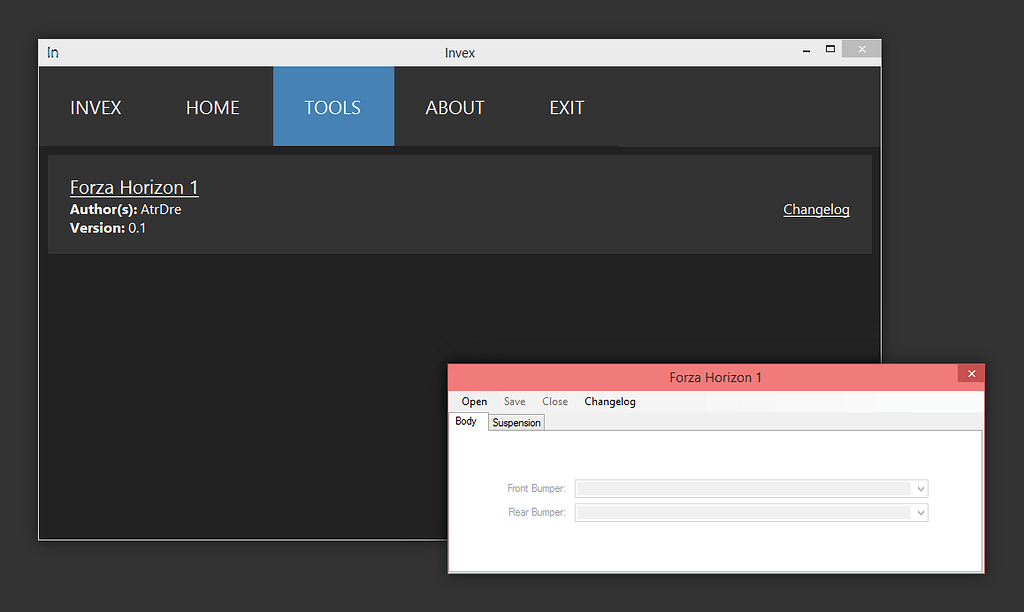Click the Forza Horizon 1 window title
1024x612 pixels.
point(715,378)
